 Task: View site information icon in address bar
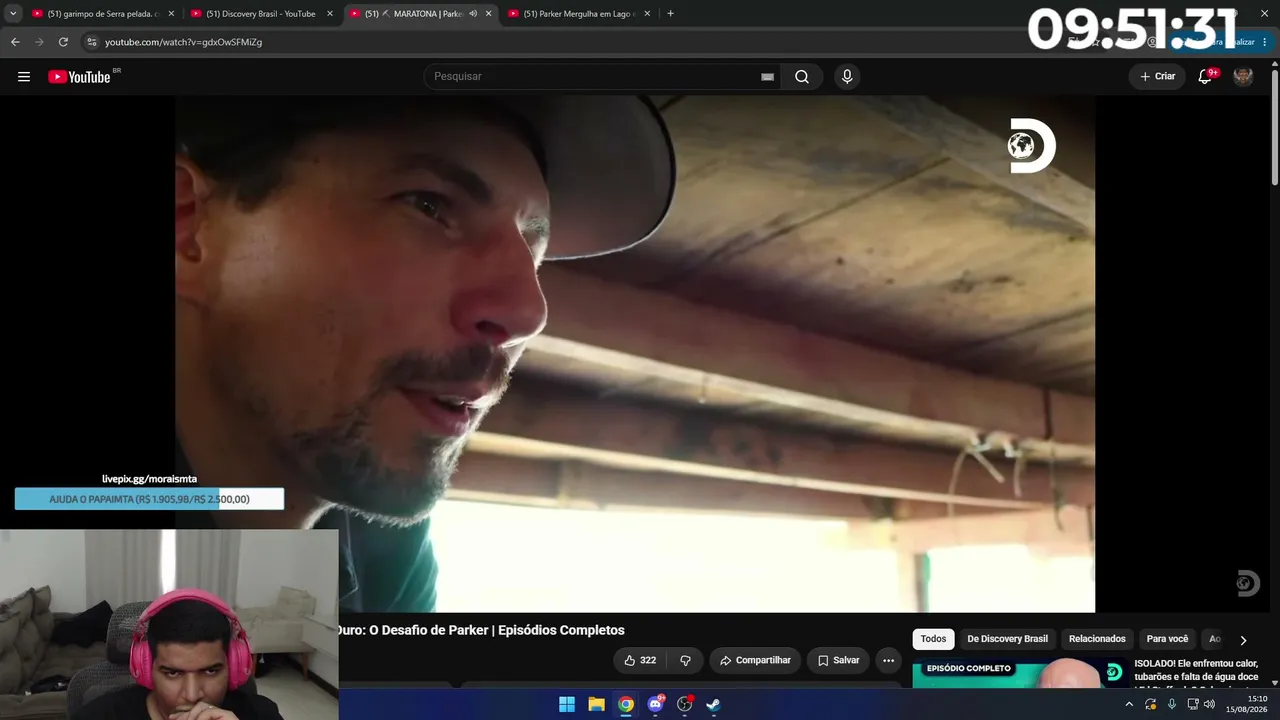click(92, 42)
